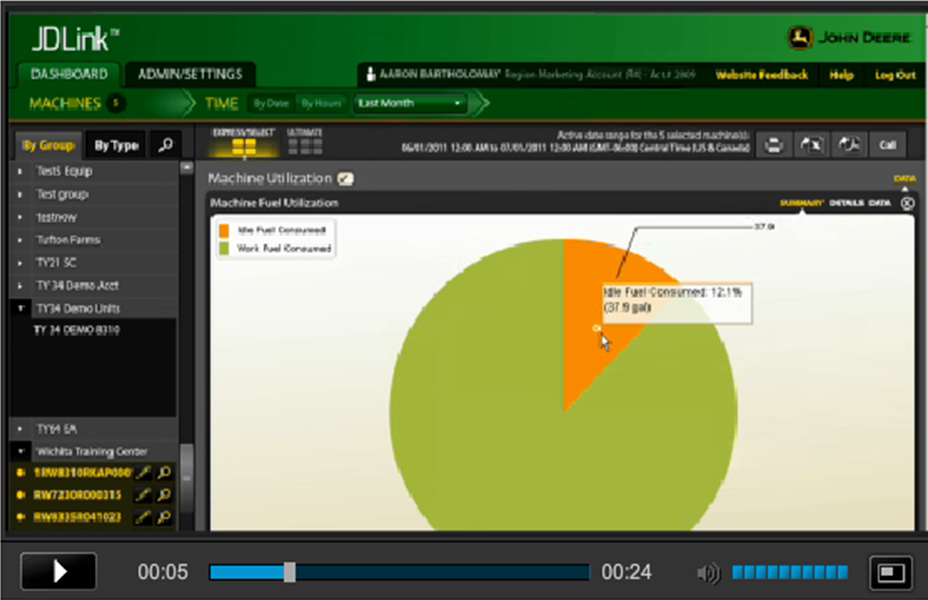Viewport: 928px width, 600px height.
Task: Expand the Tufton Farms group
Action: click(x=20, y=240)
